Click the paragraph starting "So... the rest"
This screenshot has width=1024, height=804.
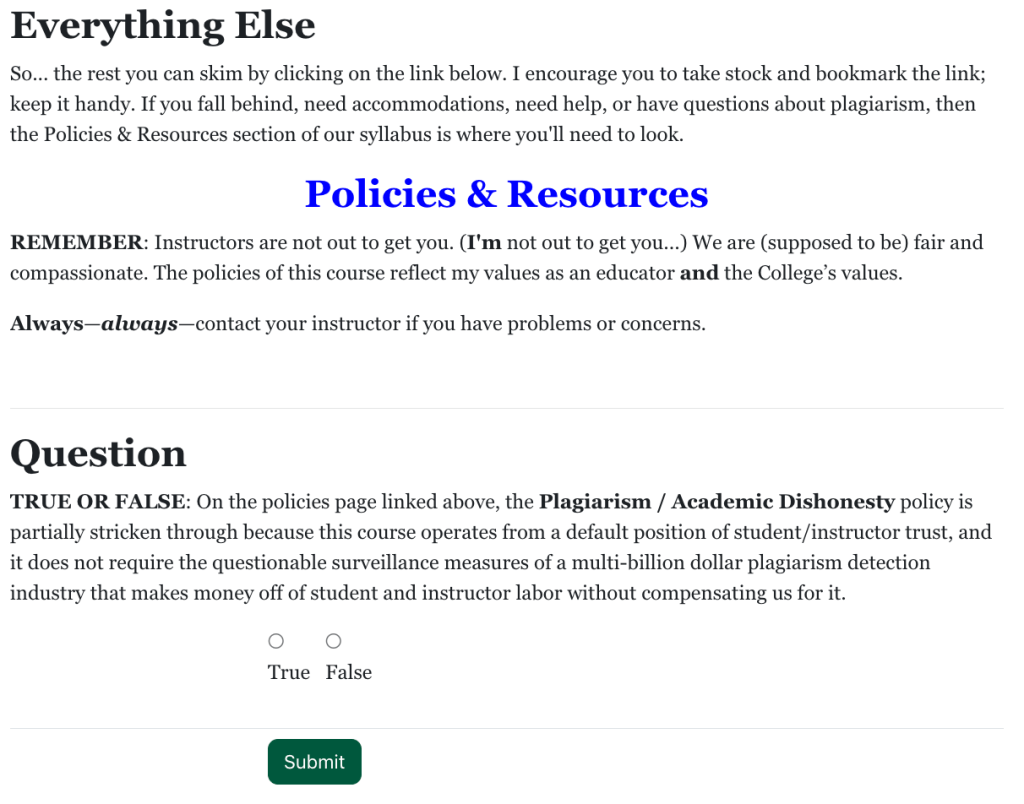coord(400,104)
